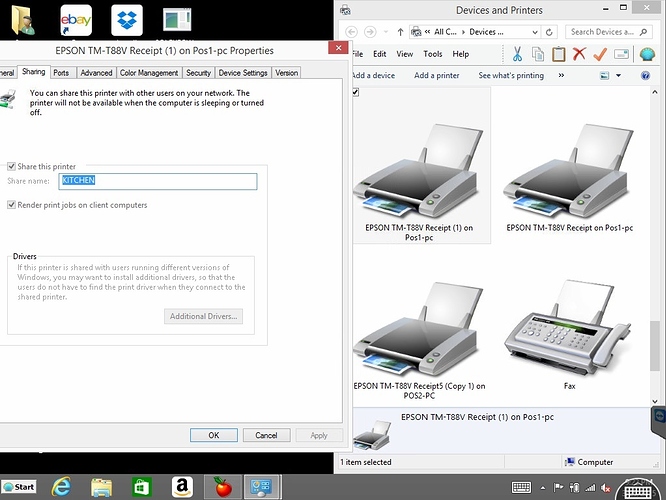Click Add a printer command
This screenshot has width=666, height=500.
(437, 75)
